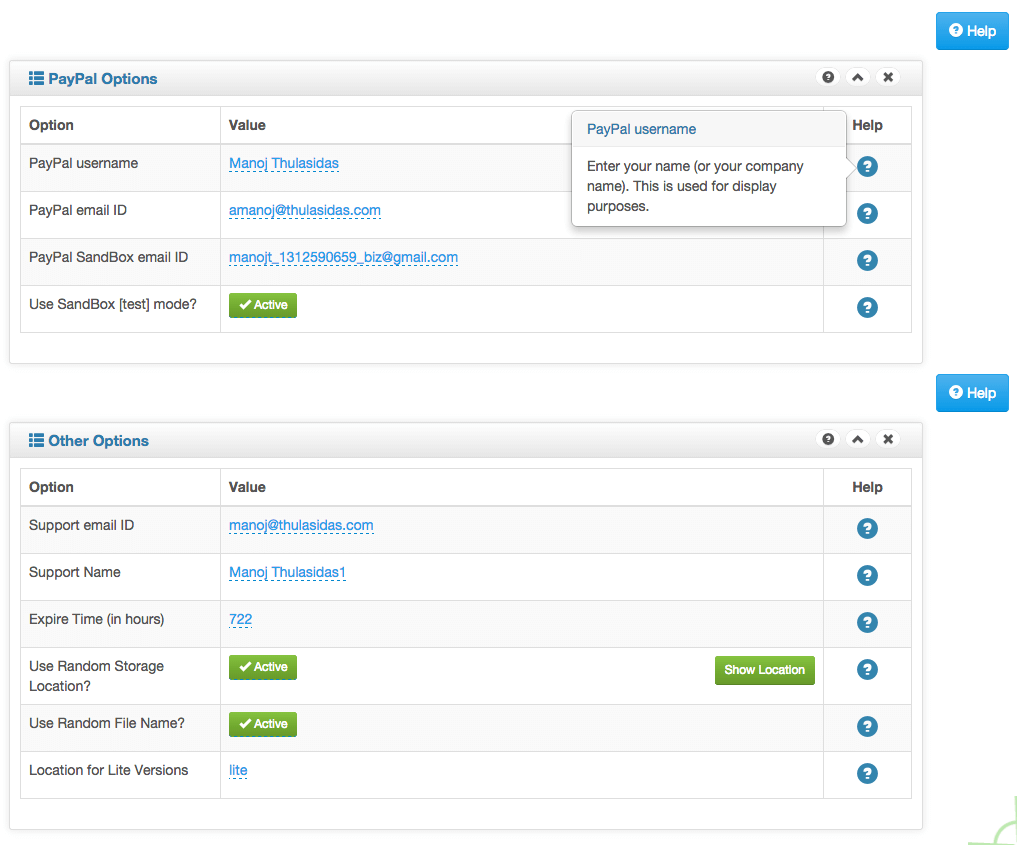Collapse the Other Options panel
This screenshot has height=845, width=1017.
coord(857,439)
